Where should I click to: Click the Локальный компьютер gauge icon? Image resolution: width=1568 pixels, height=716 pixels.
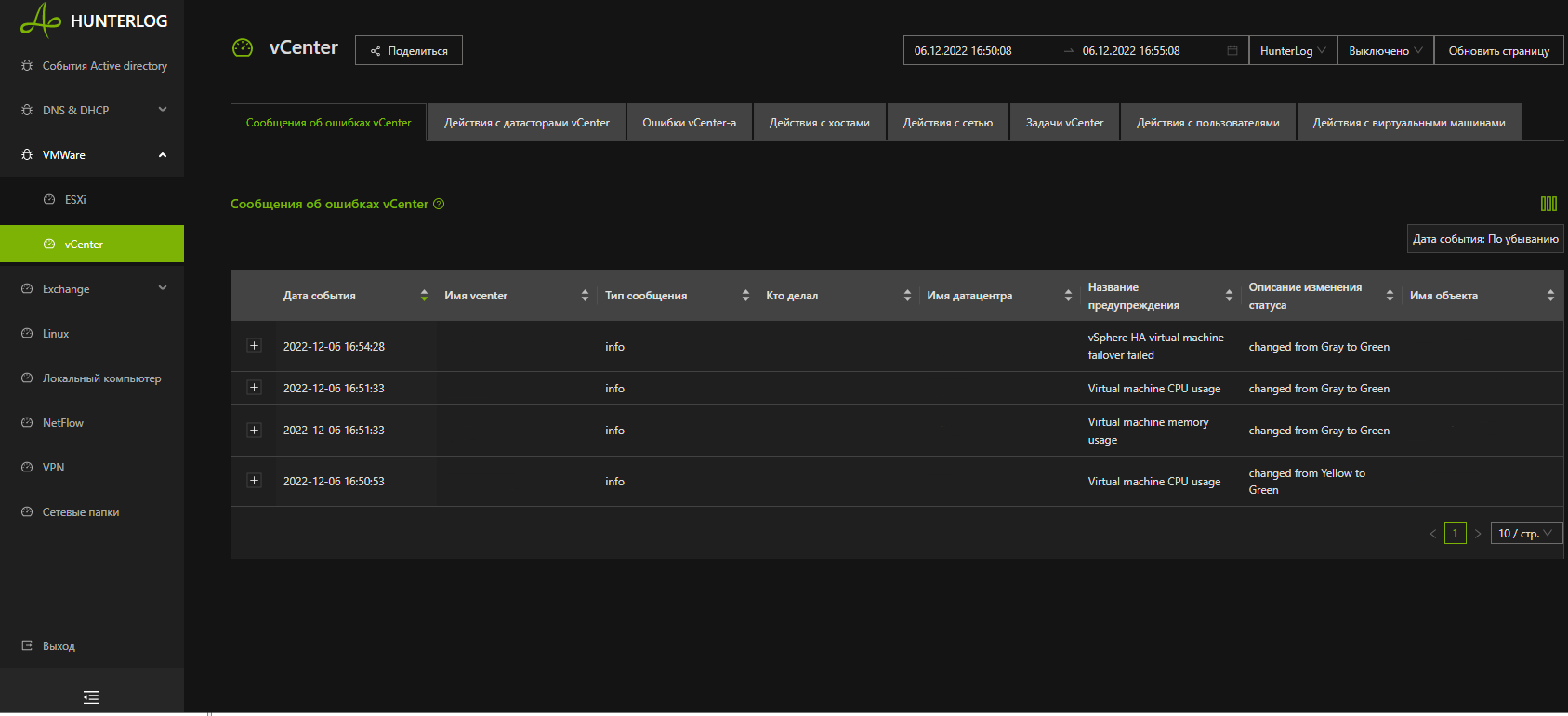(27, 378)
